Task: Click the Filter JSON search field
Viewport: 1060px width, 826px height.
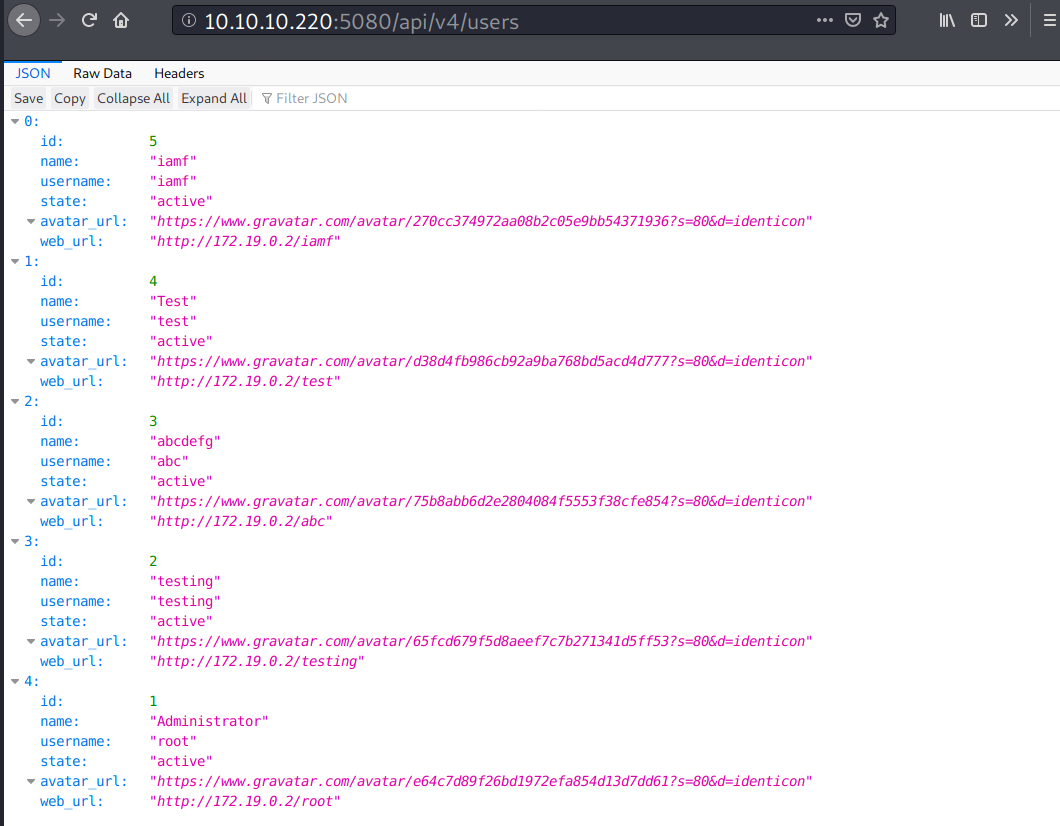Action: tap(312, 98)
